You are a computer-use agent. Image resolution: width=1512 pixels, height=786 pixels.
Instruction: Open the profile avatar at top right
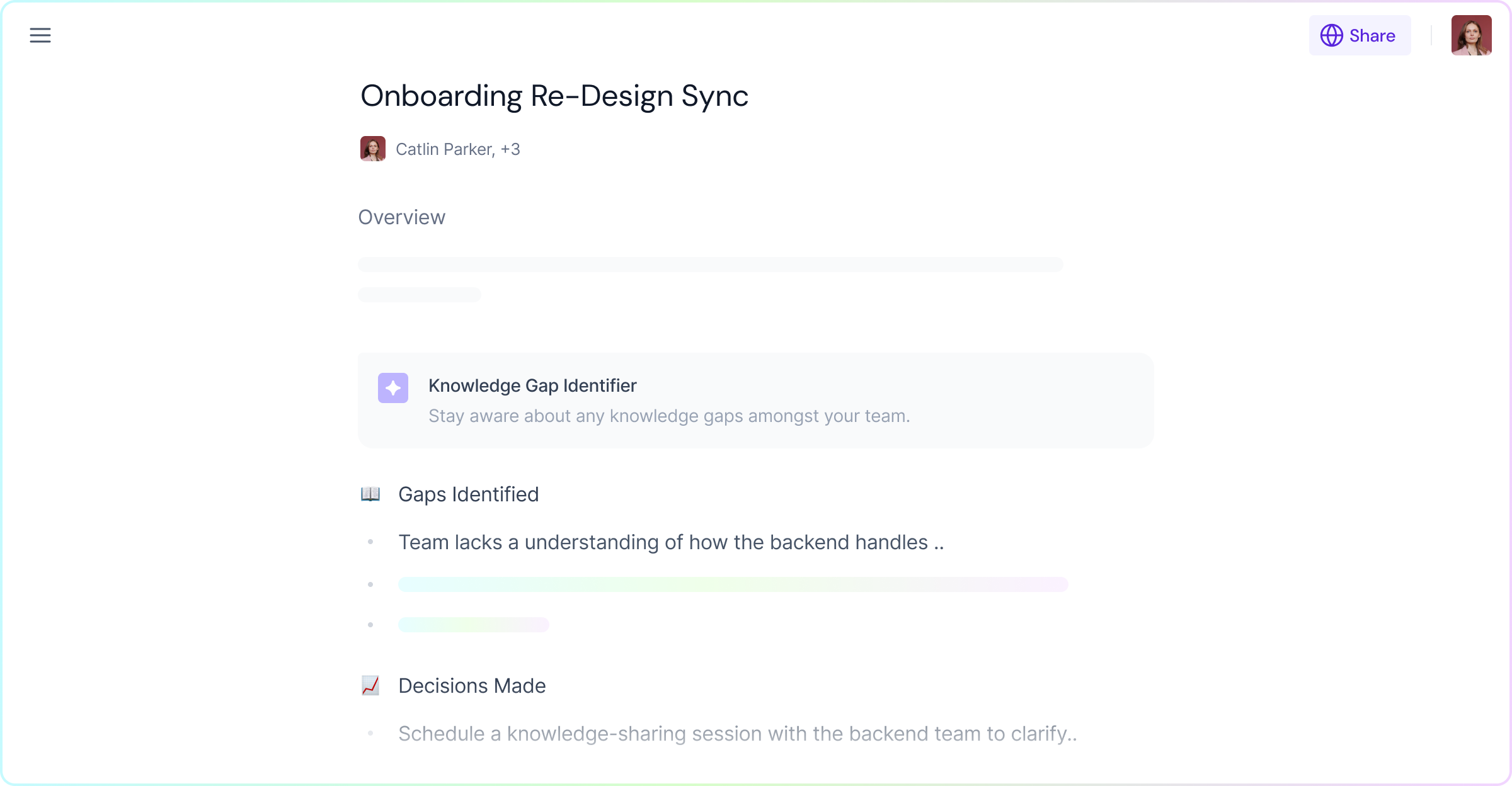[1471, 35]
